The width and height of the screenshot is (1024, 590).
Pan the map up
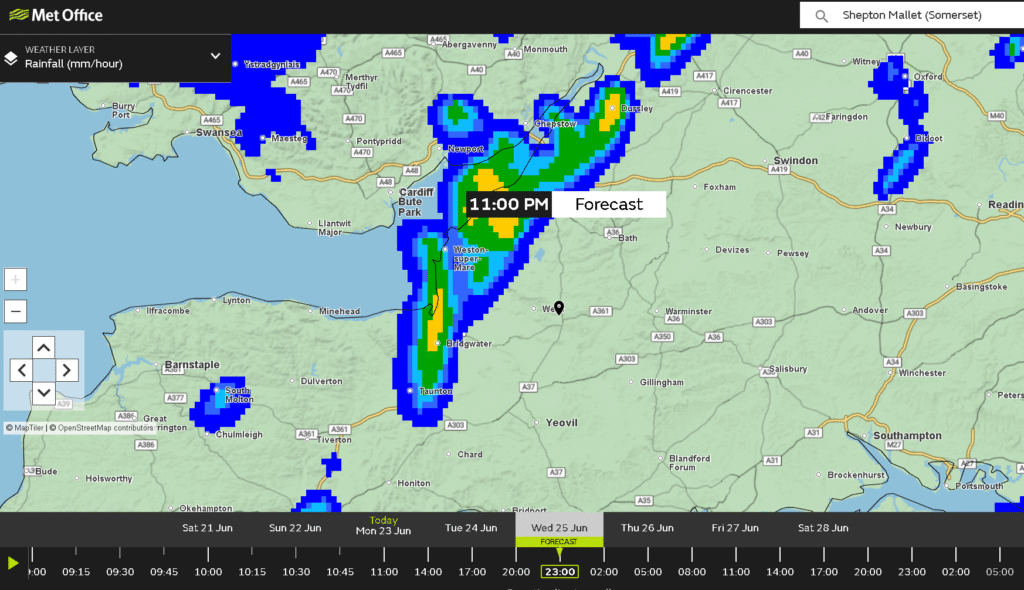coord(43,347)
